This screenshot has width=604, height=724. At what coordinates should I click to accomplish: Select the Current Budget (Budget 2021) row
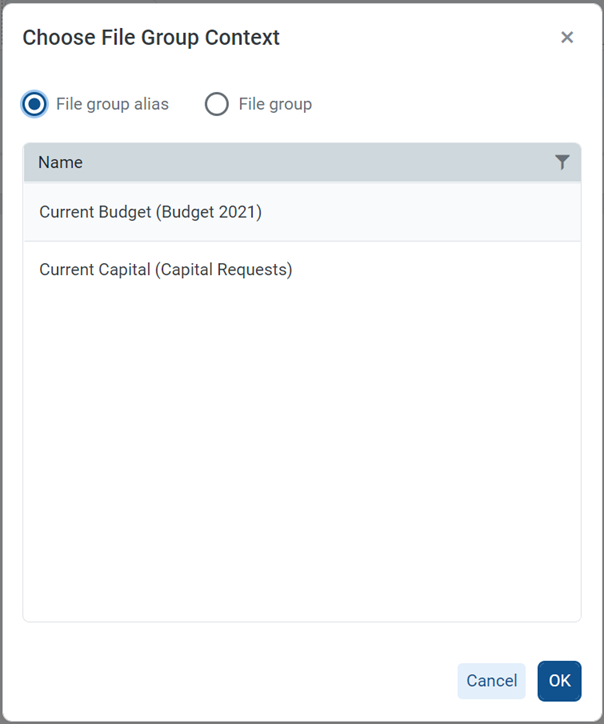point(150,212)
